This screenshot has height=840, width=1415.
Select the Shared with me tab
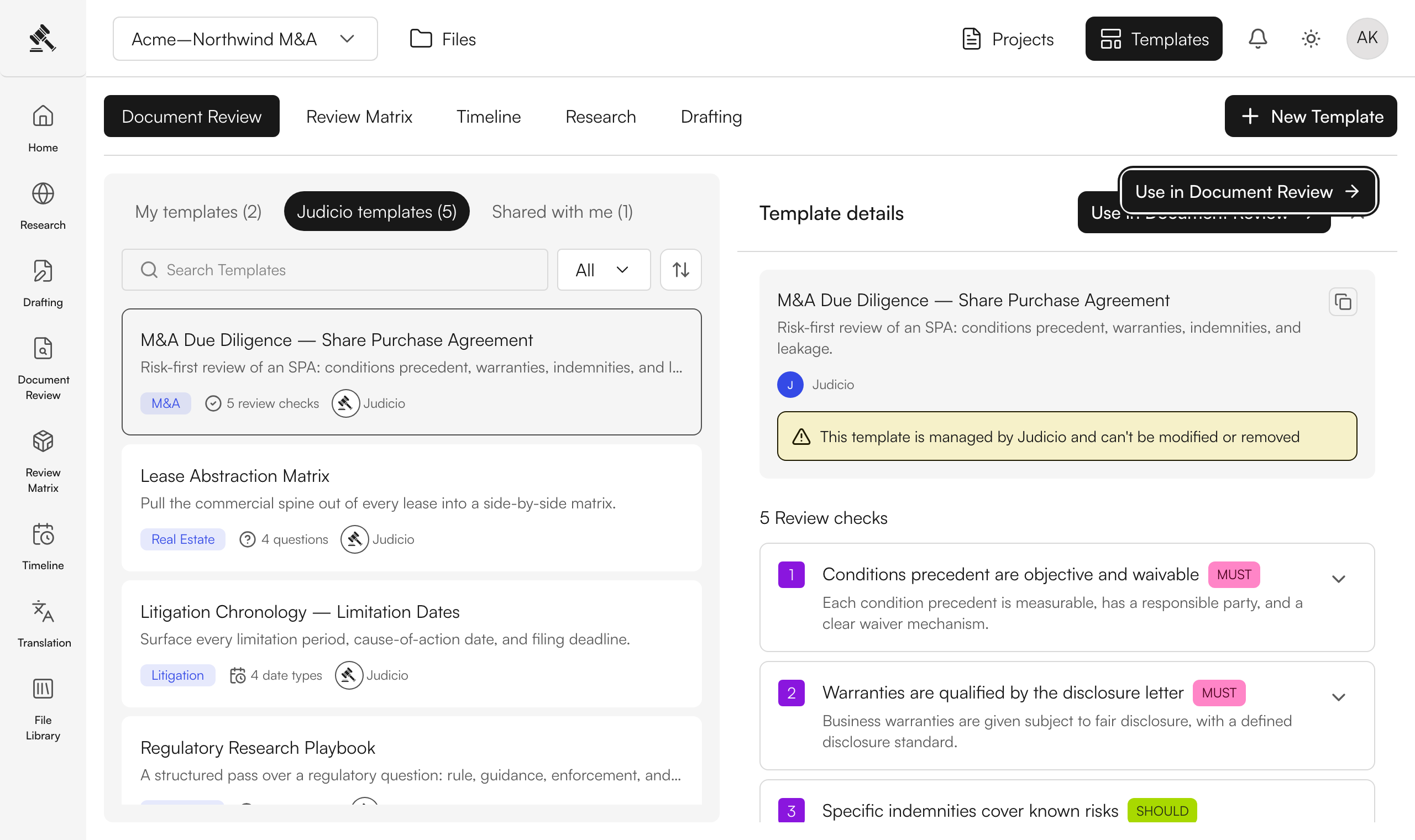click(562, 211)
